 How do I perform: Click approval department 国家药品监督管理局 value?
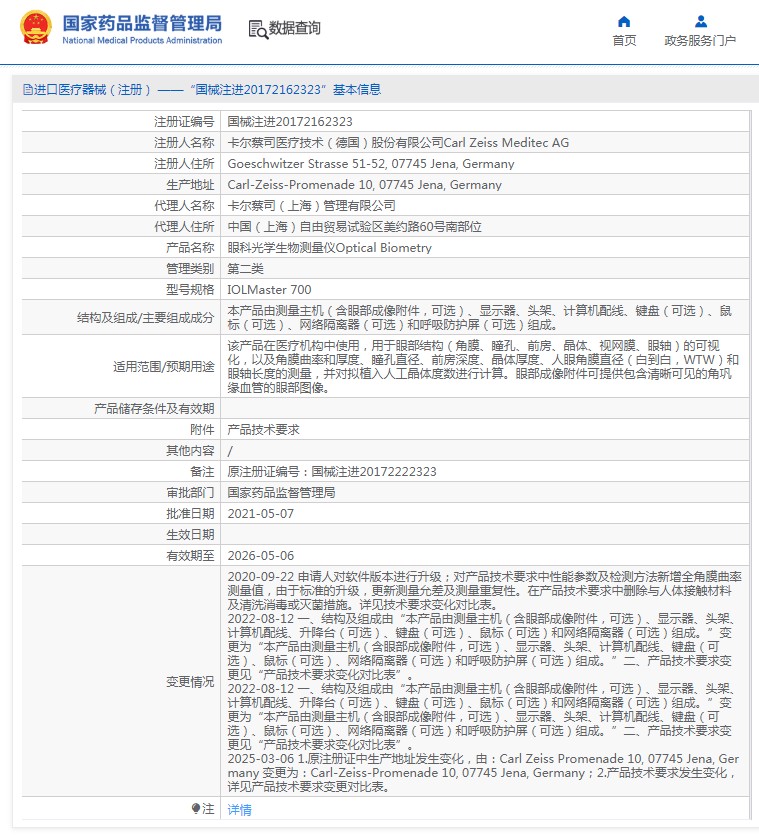tap(281, 493)
